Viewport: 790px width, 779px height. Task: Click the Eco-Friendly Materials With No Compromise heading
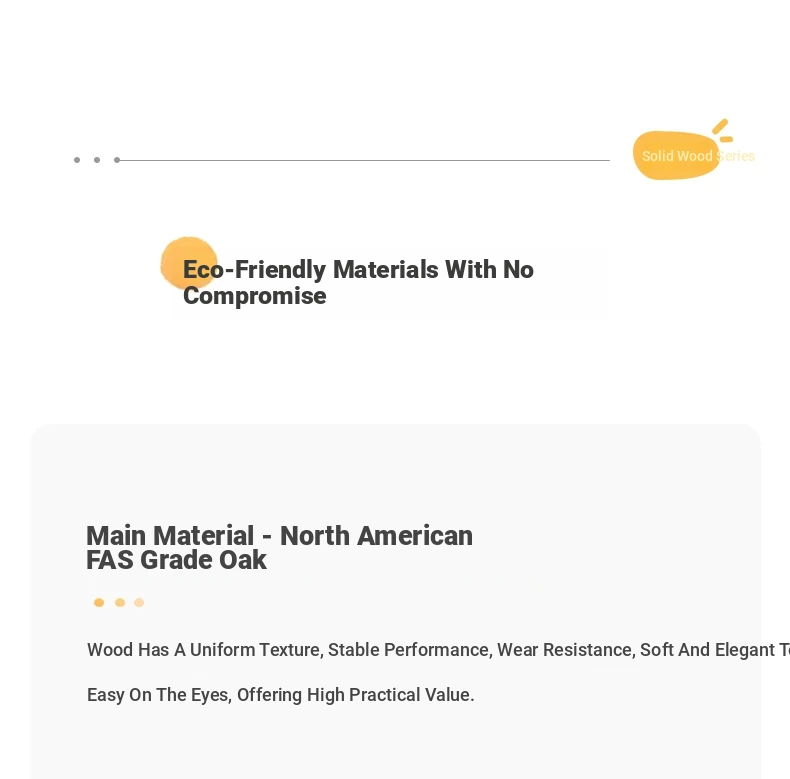[358, 282]
